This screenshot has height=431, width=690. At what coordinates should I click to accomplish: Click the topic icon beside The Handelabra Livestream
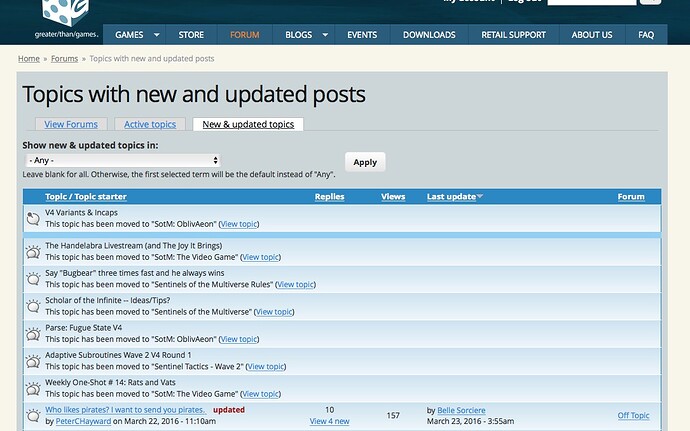(33, 252)
